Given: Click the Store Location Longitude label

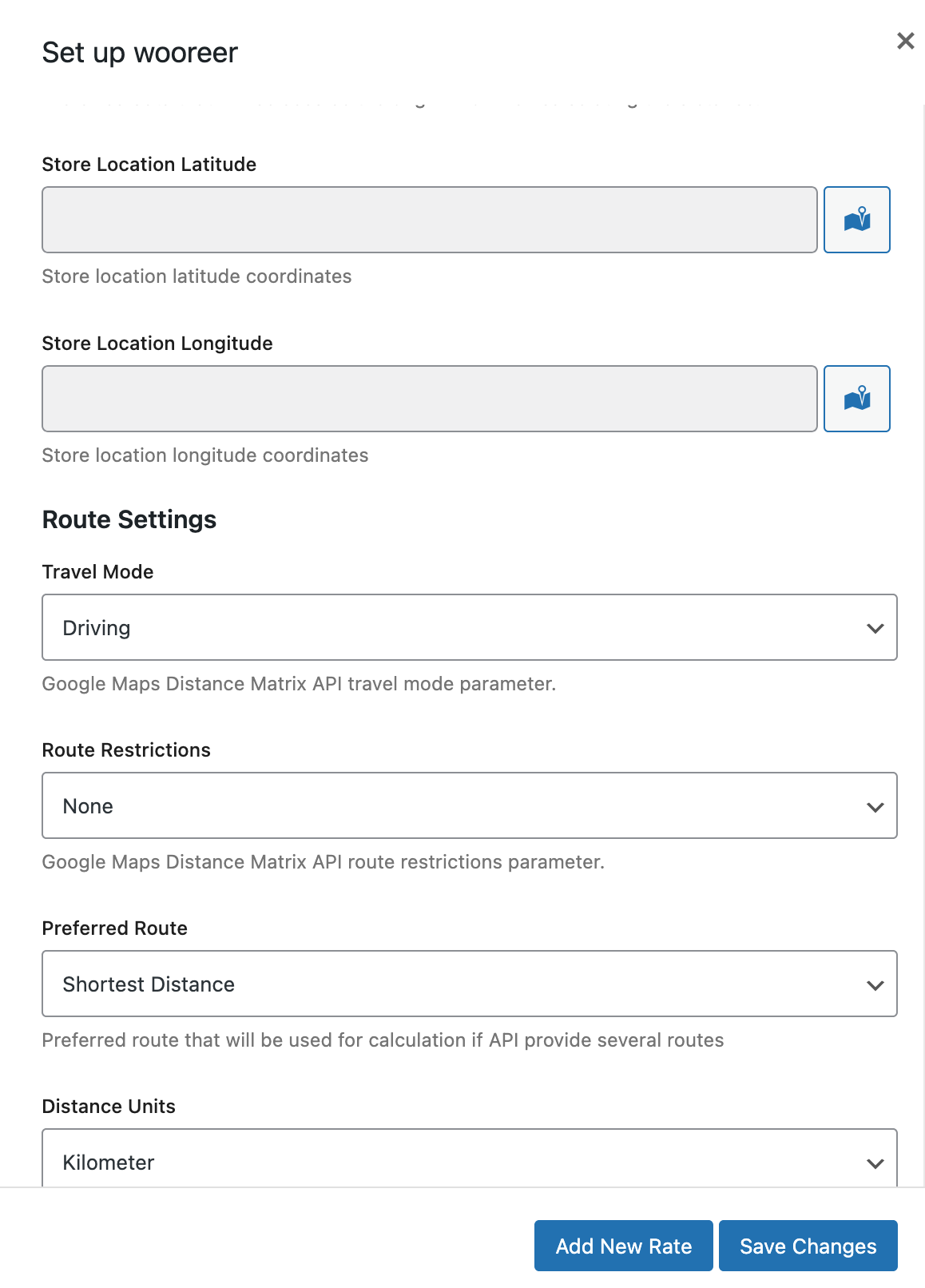Looking at the screenshot, I should [157, 344].
